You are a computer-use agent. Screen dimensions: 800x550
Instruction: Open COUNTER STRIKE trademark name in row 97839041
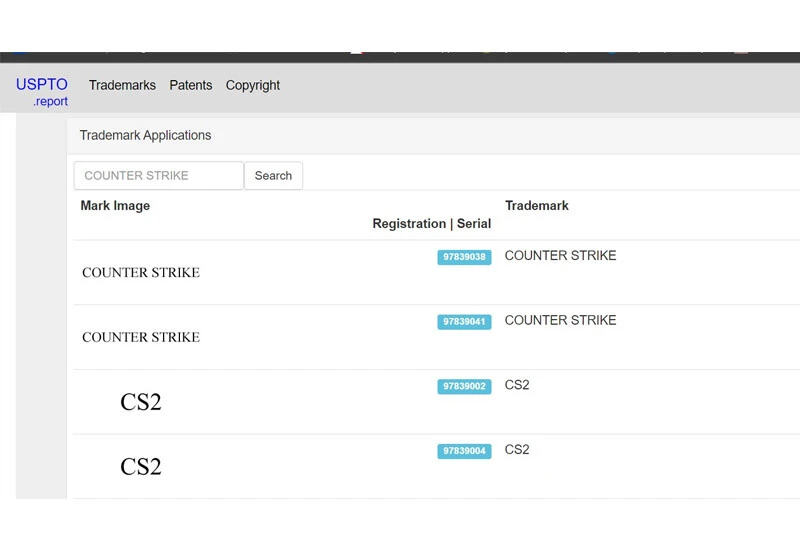[x=560, y=321]
